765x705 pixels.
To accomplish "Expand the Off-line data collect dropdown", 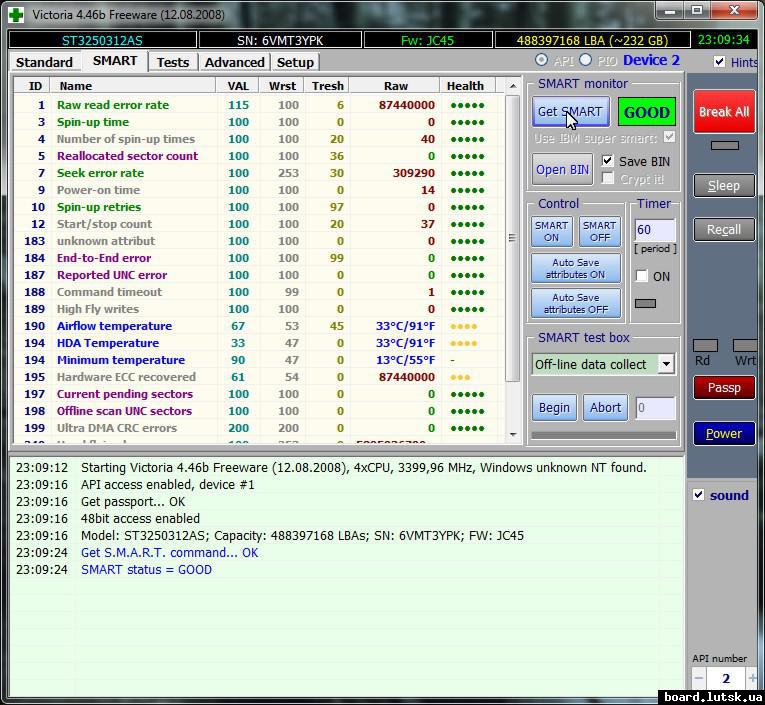I will pos(666,364).
